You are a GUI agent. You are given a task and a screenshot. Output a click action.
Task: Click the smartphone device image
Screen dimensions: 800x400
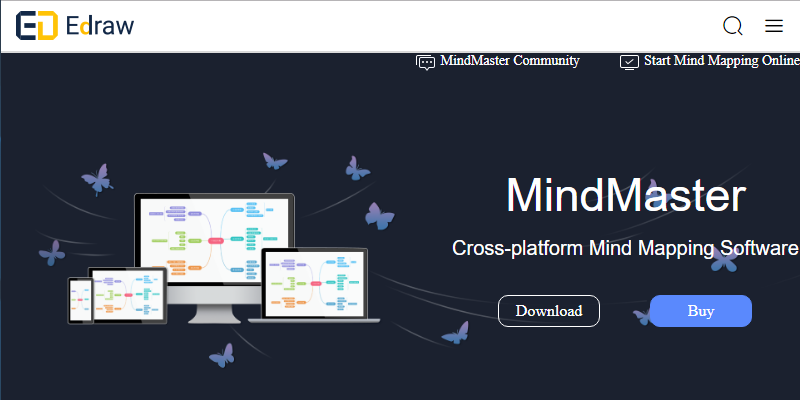(x=80, y=300)
